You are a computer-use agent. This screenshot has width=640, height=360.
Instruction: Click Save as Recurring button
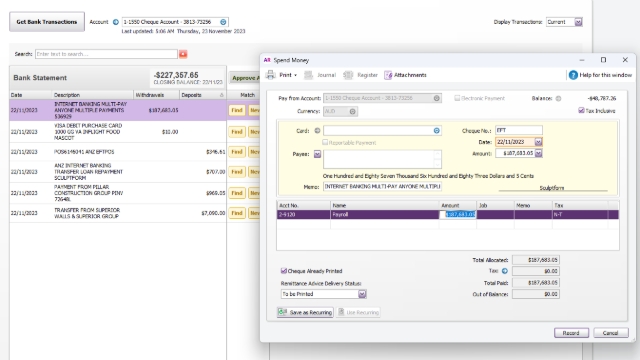(305, 312)
